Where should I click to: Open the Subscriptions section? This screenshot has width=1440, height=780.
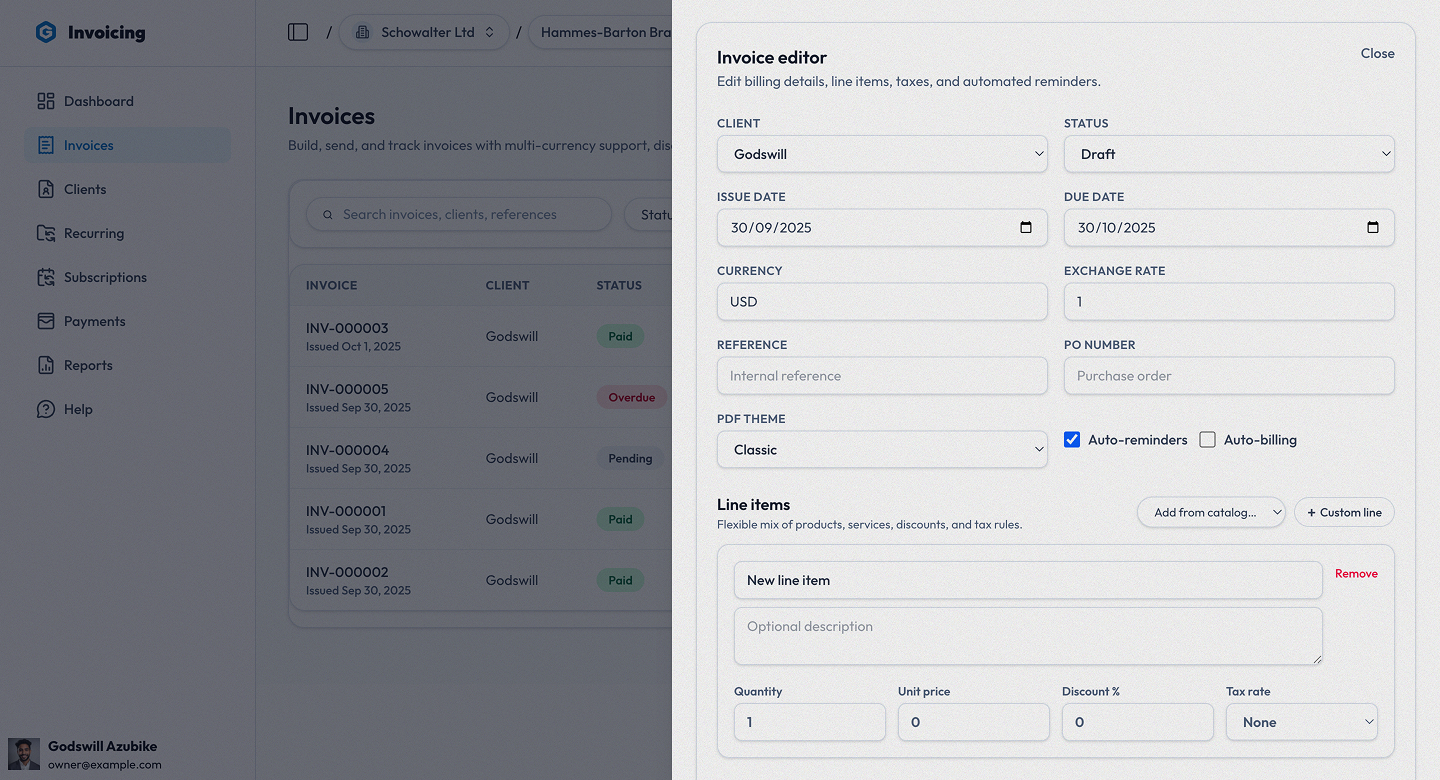[105, 277]
